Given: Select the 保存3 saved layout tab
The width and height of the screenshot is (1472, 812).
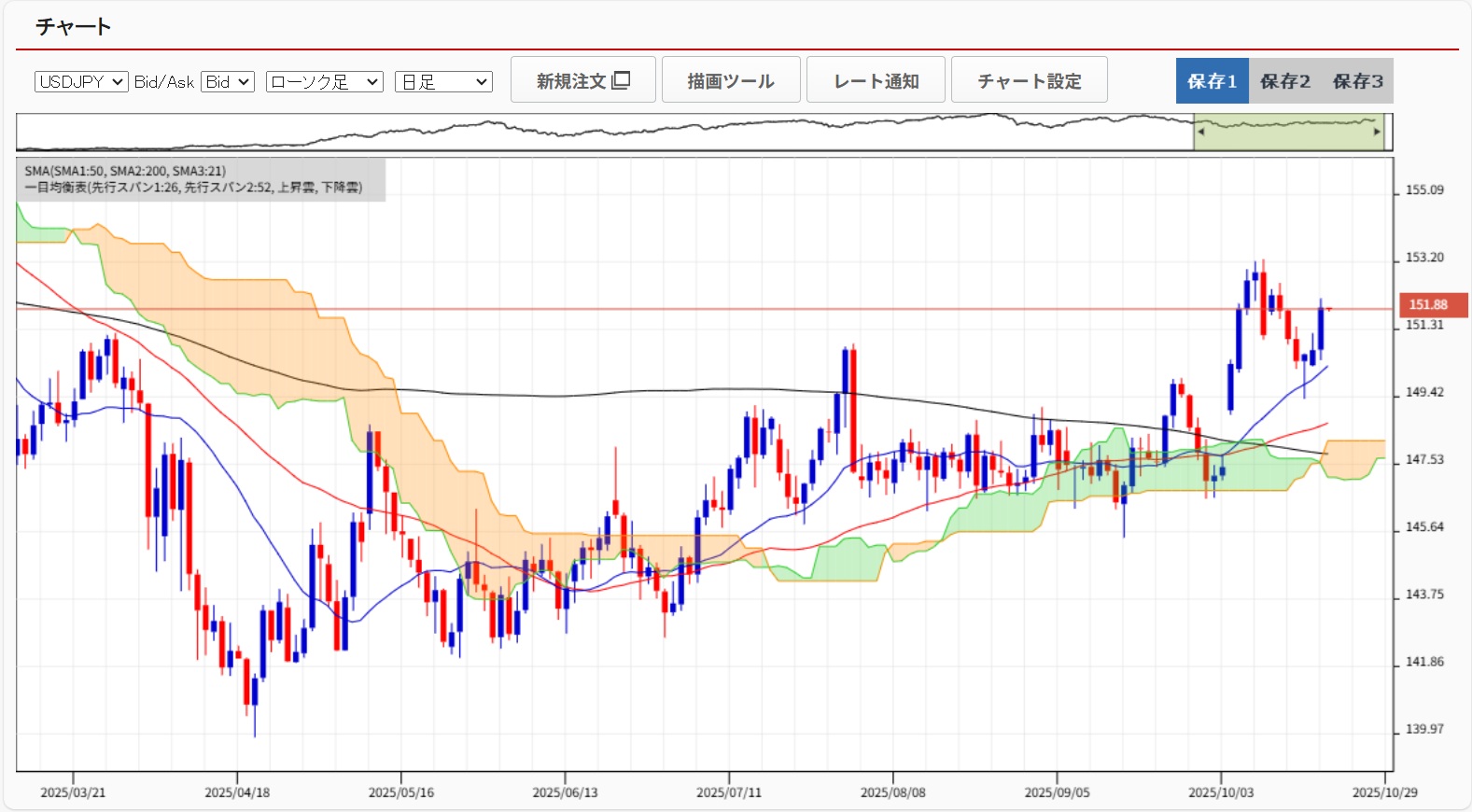Looking at the screenshot, I should [1357, 81].
